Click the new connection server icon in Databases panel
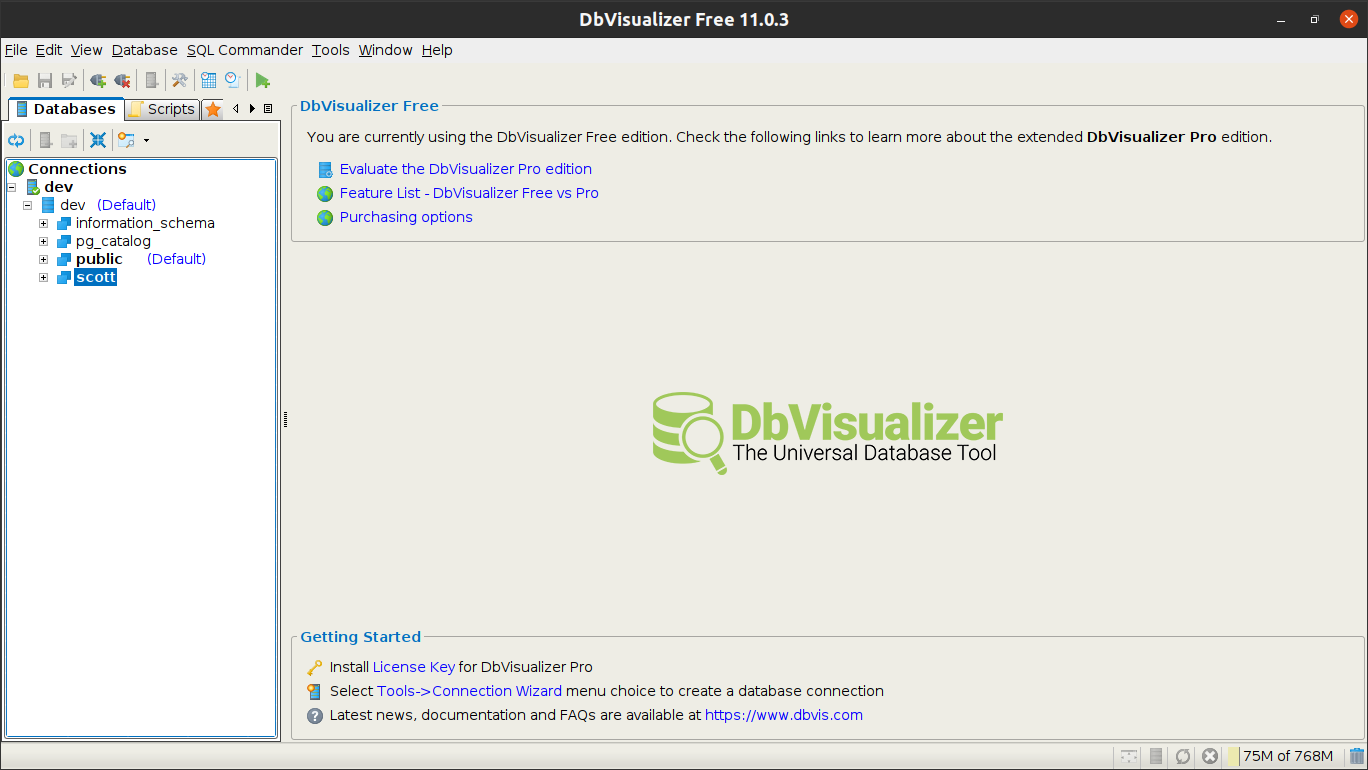The width and height of the screenshot is (1368, 770). pyautogui.click(x=45, y=140)
